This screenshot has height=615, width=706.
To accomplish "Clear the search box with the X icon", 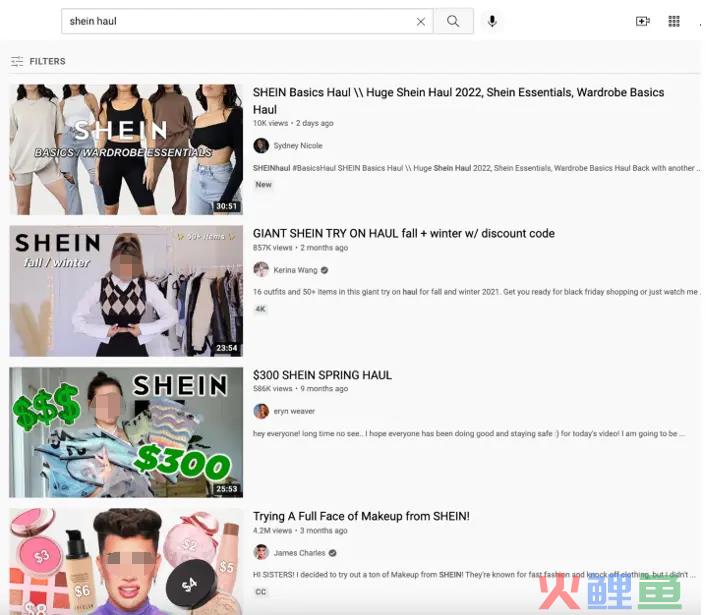I will click(x=421, y=22).
